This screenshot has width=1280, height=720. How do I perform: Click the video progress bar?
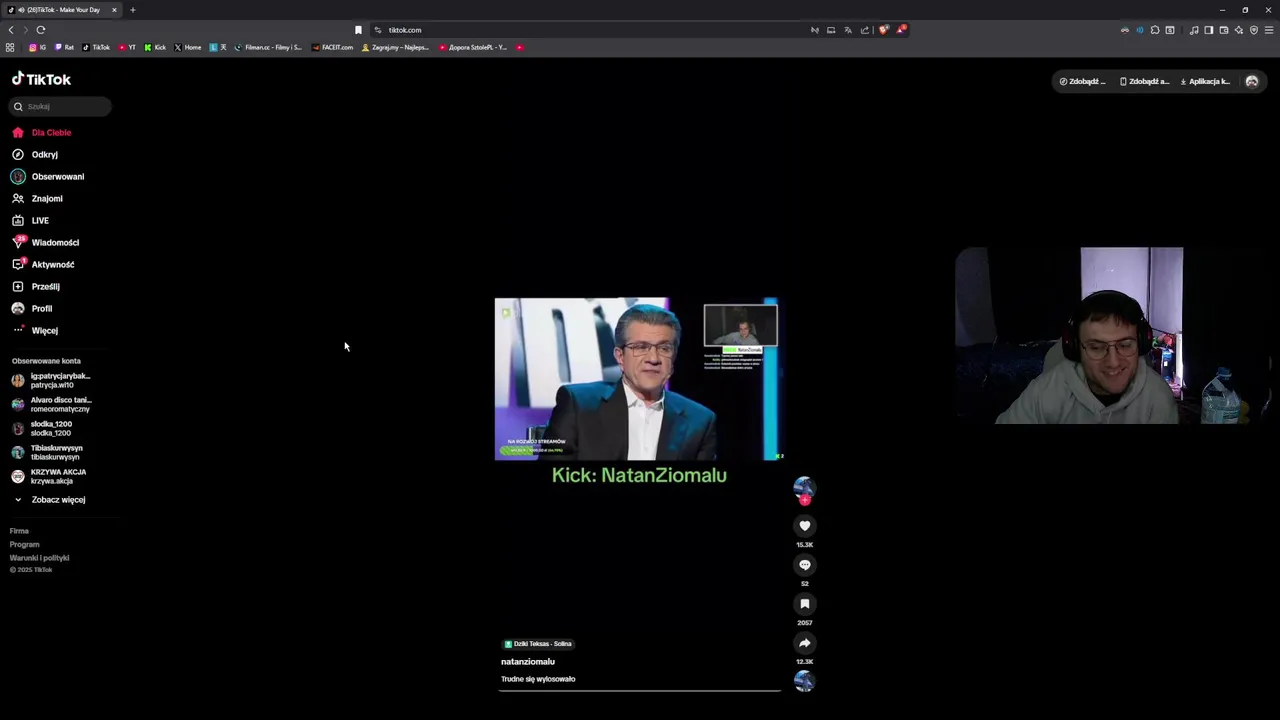640,690
